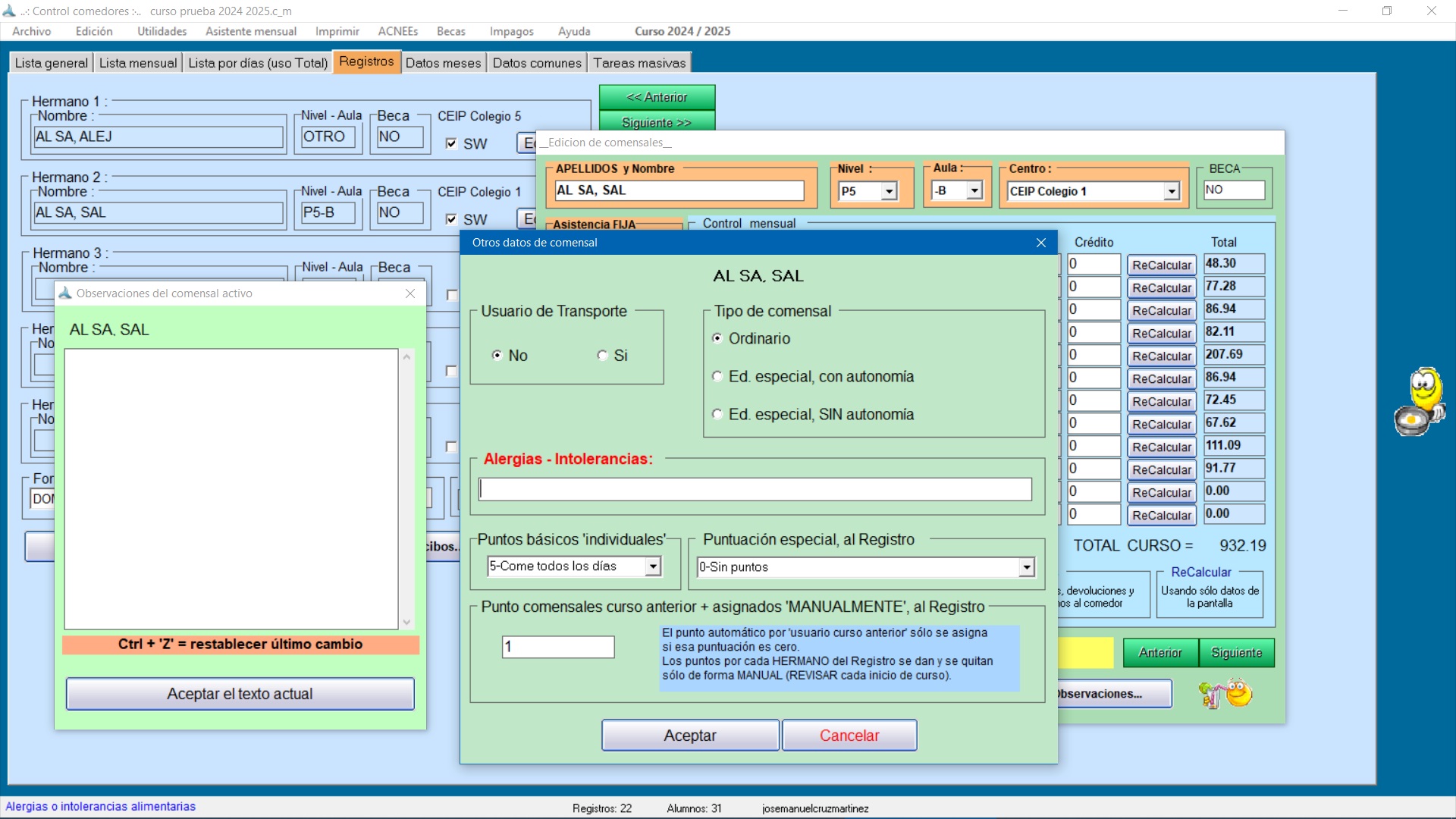Click the yellow color box beside Anterior
The height and width of the screenshot is (819, 1456).
[1085, 653]
